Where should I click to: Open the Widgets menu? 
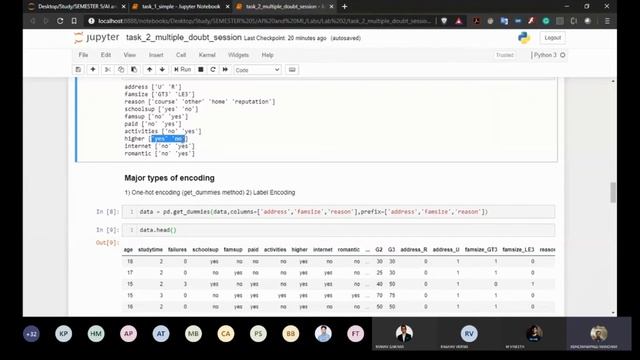click(238, 55)
